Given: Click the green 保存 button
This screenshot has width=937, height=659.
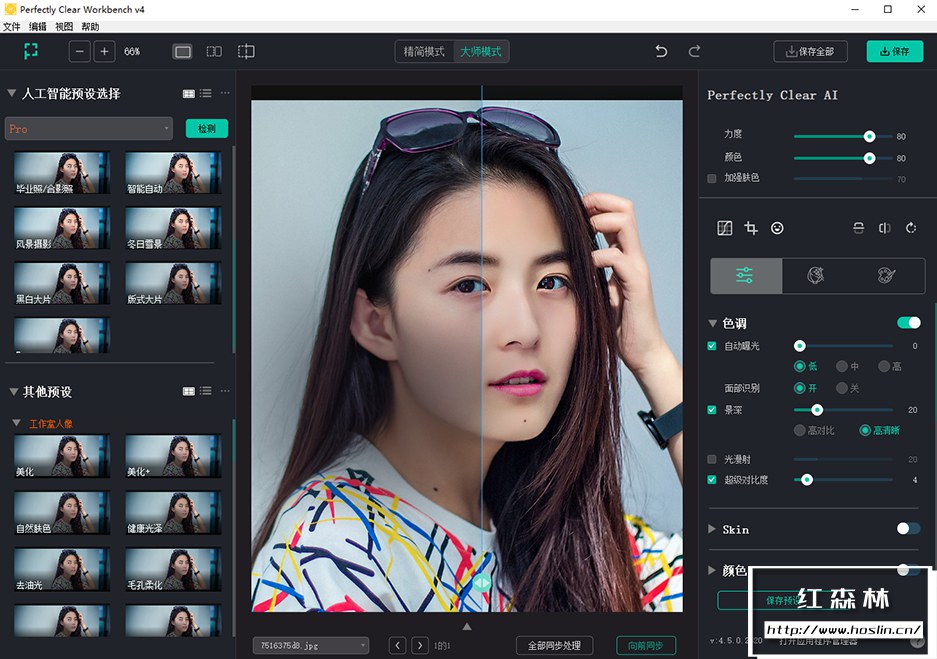Looking at the screenshot, I should pyautogui.click(x=895, y=51).
